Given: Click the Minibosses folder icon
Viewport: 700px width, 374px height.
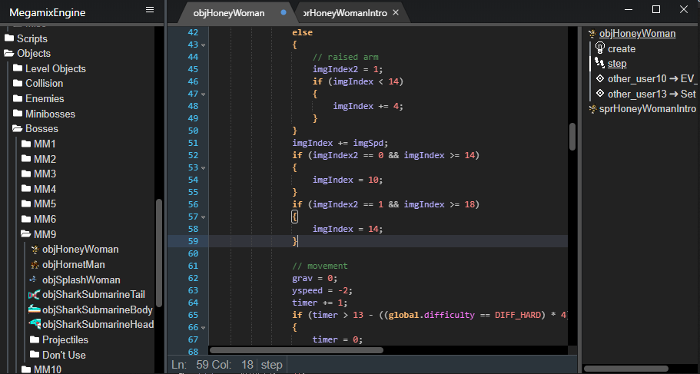Looking at the screenshot, I should (x=17, y=113).
